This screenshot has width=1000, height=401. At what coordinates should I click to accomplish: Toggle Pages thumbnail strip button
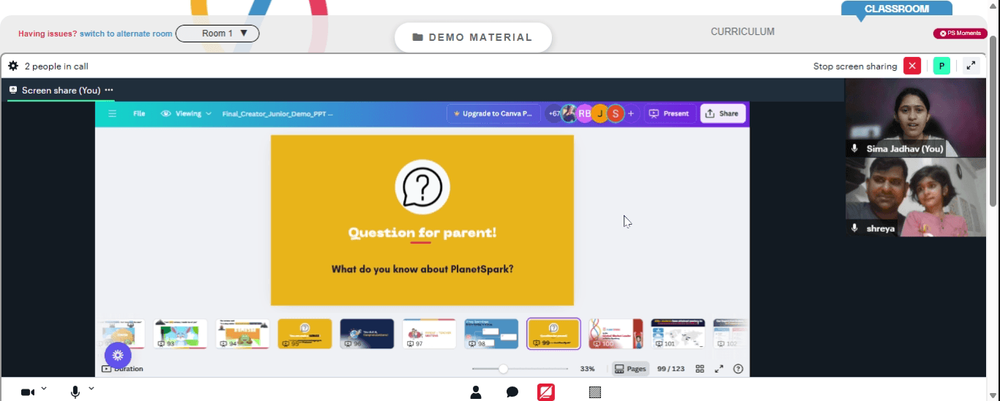pyautogui.click(x=630, y=368)
